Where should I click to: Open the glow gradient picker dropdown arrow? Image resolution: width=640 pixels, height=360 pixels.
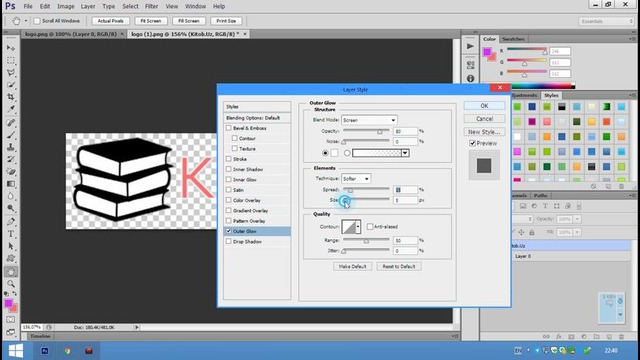[405, 153]
